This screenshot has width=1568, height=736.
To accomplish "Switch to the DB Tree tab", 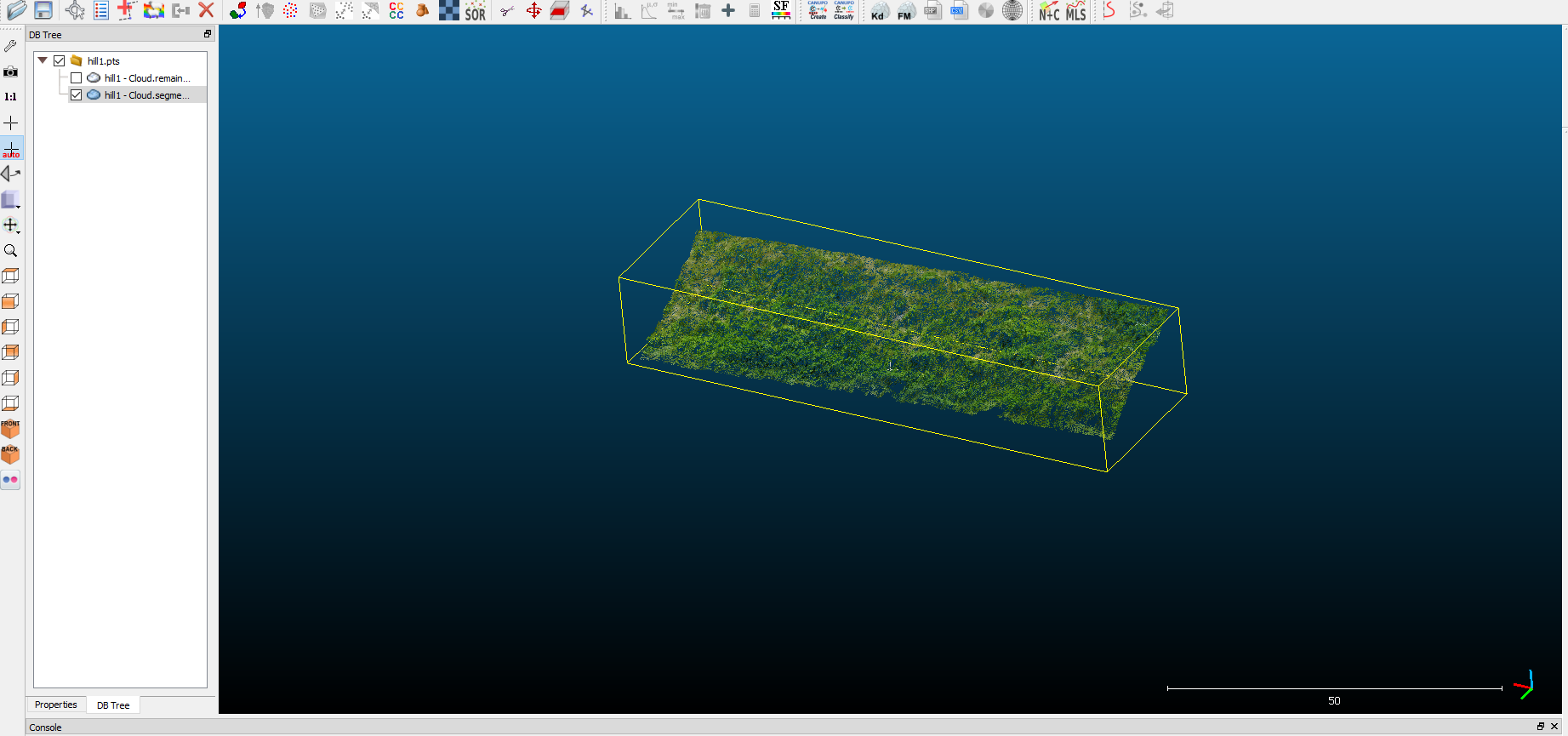I will click(113, 705).
